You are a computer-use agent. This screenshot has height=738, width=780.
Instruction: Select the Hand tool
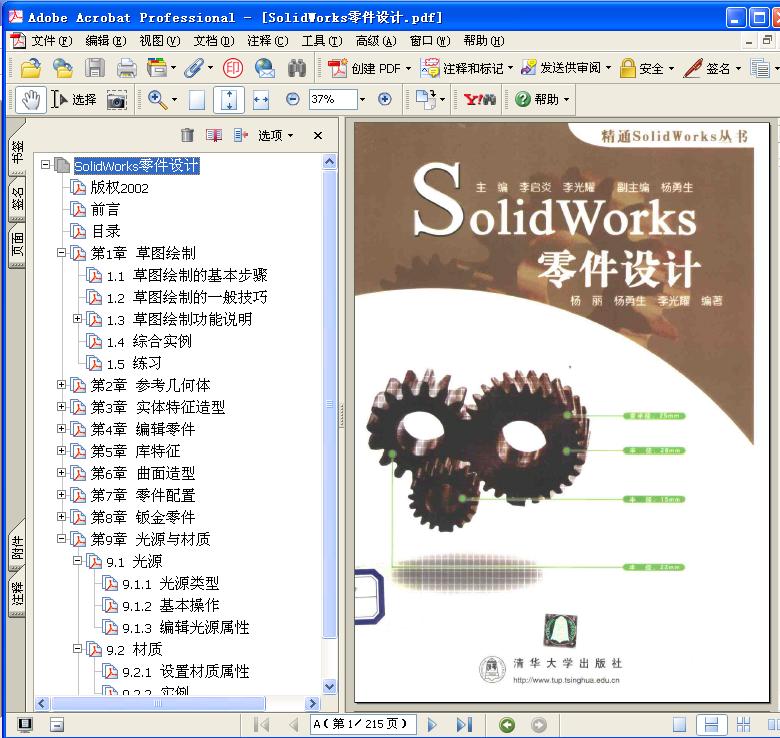point(31,99)
